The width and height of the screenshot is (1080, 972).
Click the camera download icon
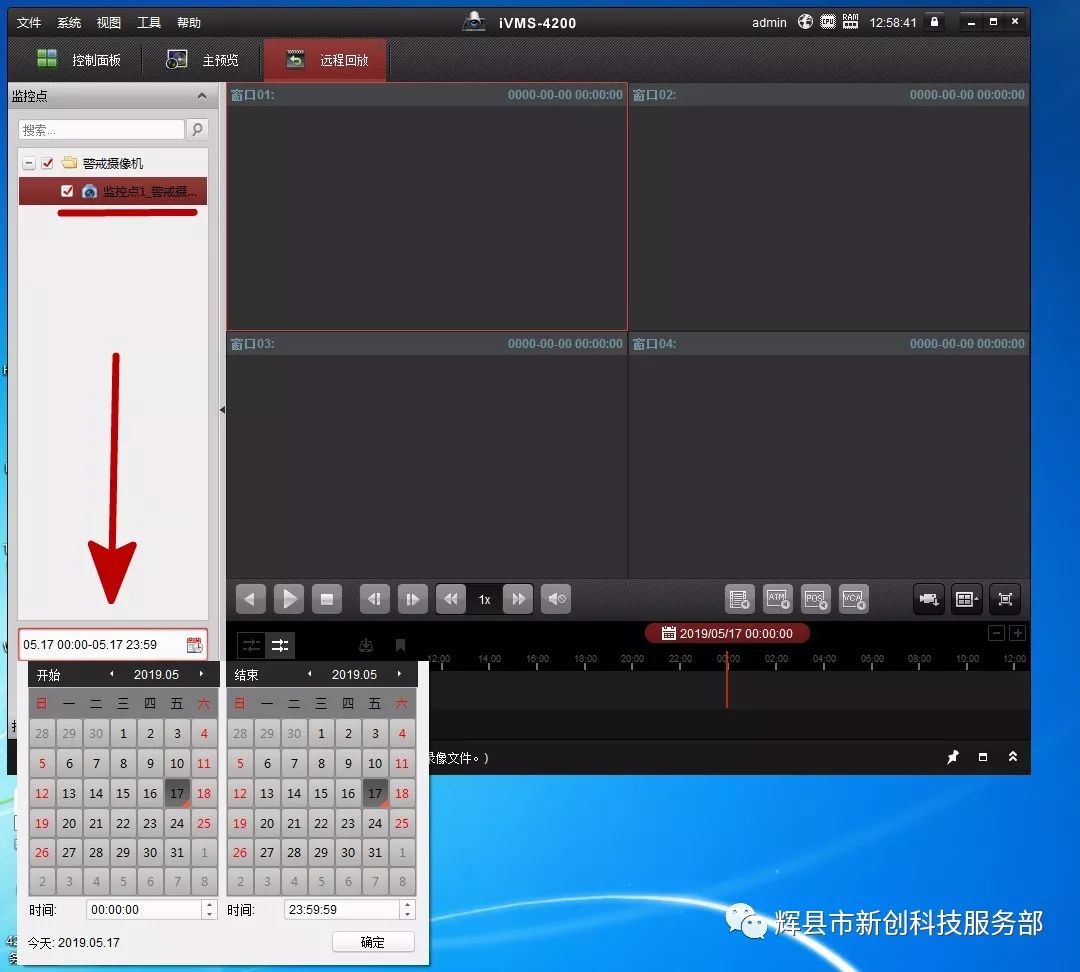(x=928, y=599)
